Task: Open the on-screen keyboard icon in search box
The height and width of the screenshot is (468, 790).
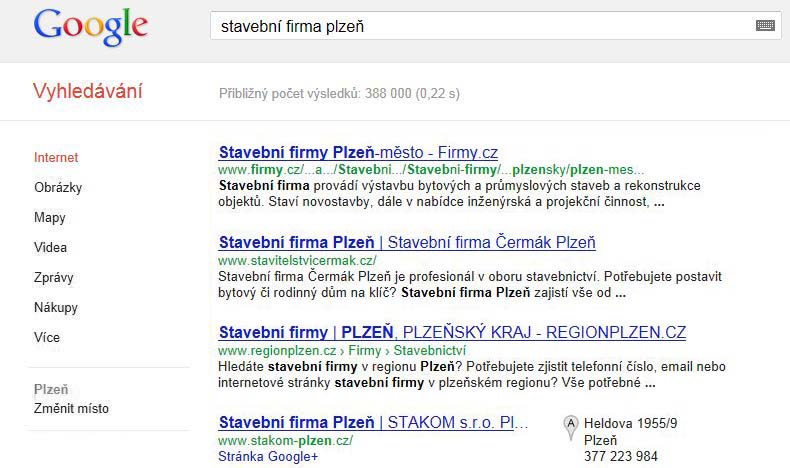Action: point(765,25)
